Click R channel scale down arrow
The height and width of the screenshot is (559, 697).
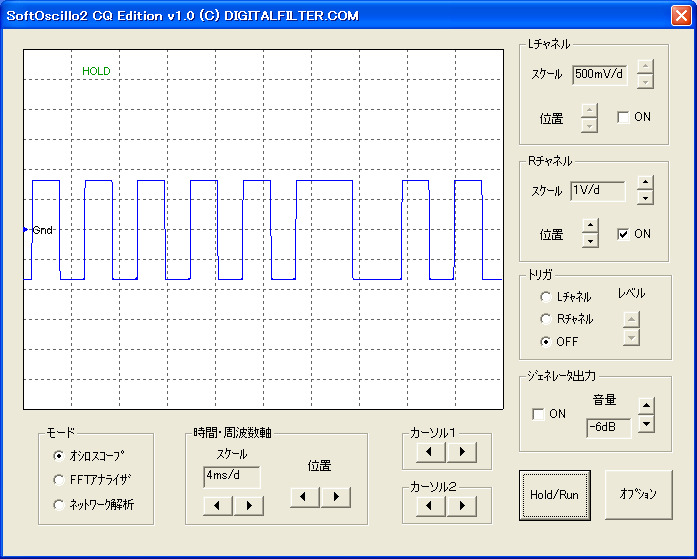(645, 198)
